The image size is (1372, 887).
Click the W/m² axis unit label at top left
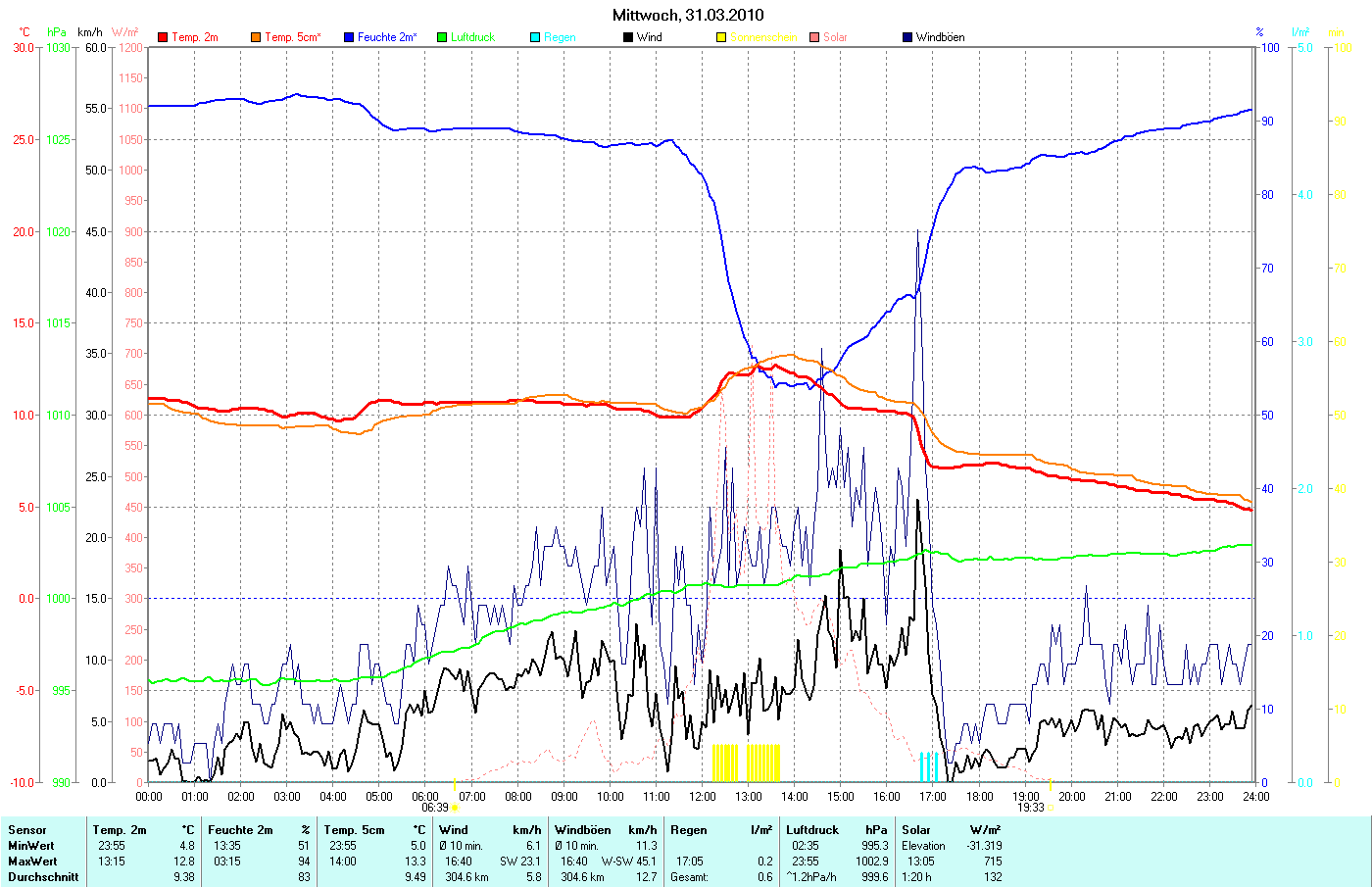click(125, 32)
